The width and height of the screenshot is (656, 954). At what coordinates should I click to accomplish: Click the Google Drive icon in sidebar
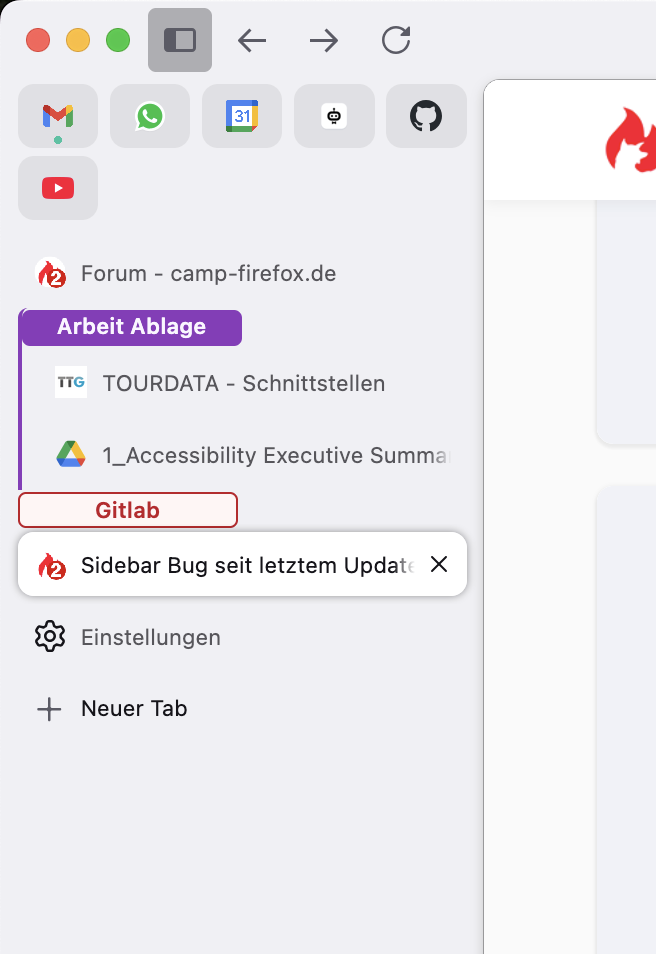(x=71, y=456)
